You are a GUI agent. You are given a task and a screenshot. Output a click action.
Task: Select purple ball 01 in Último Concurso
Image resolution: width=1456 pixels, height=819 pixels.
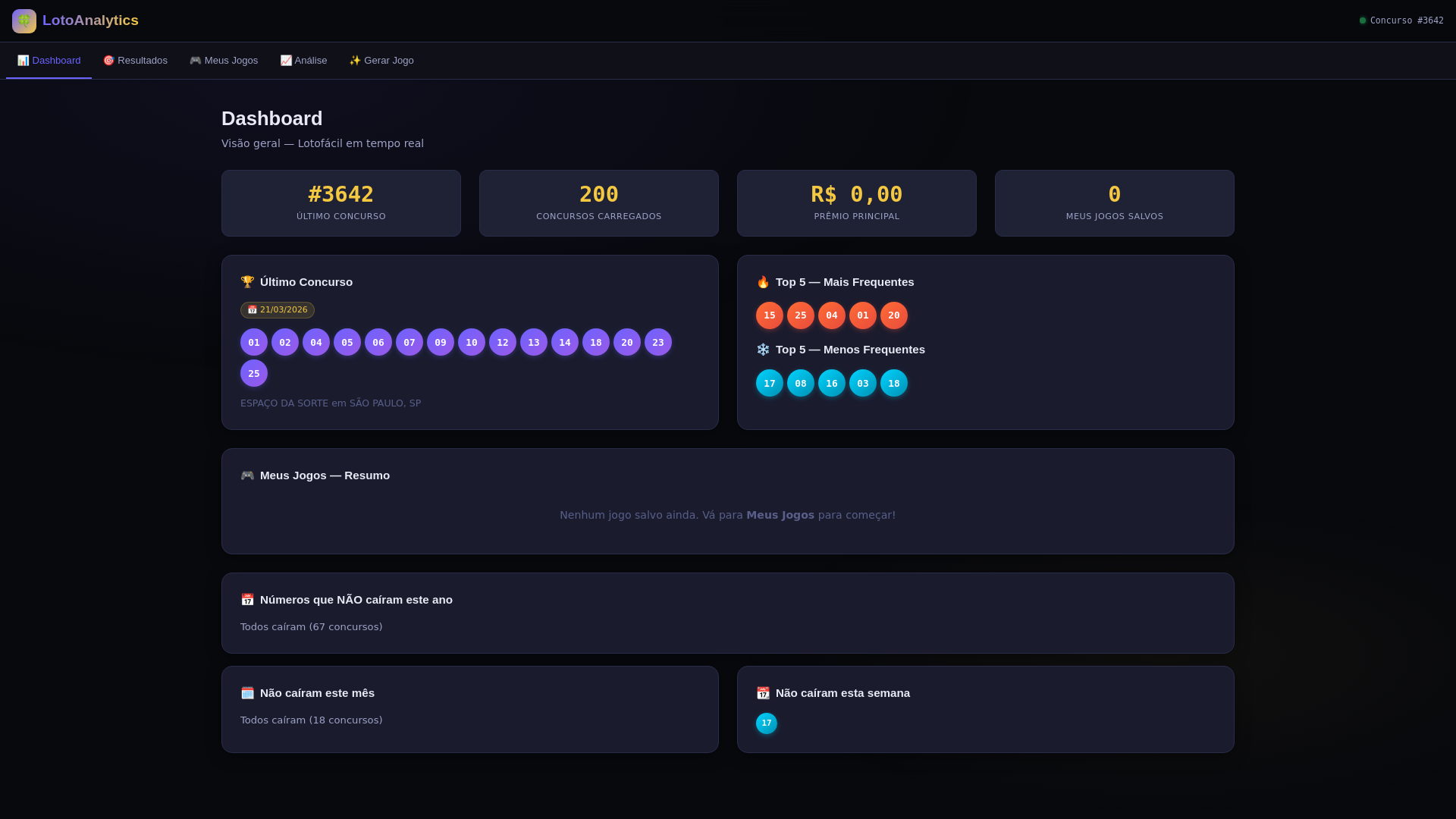(254, 342)
